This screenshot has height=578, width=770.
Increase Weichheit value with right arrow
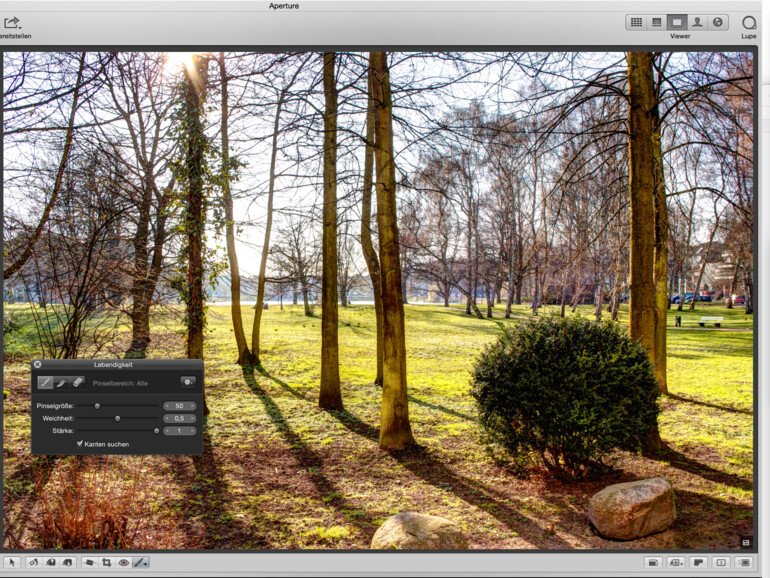coord(192,418)
